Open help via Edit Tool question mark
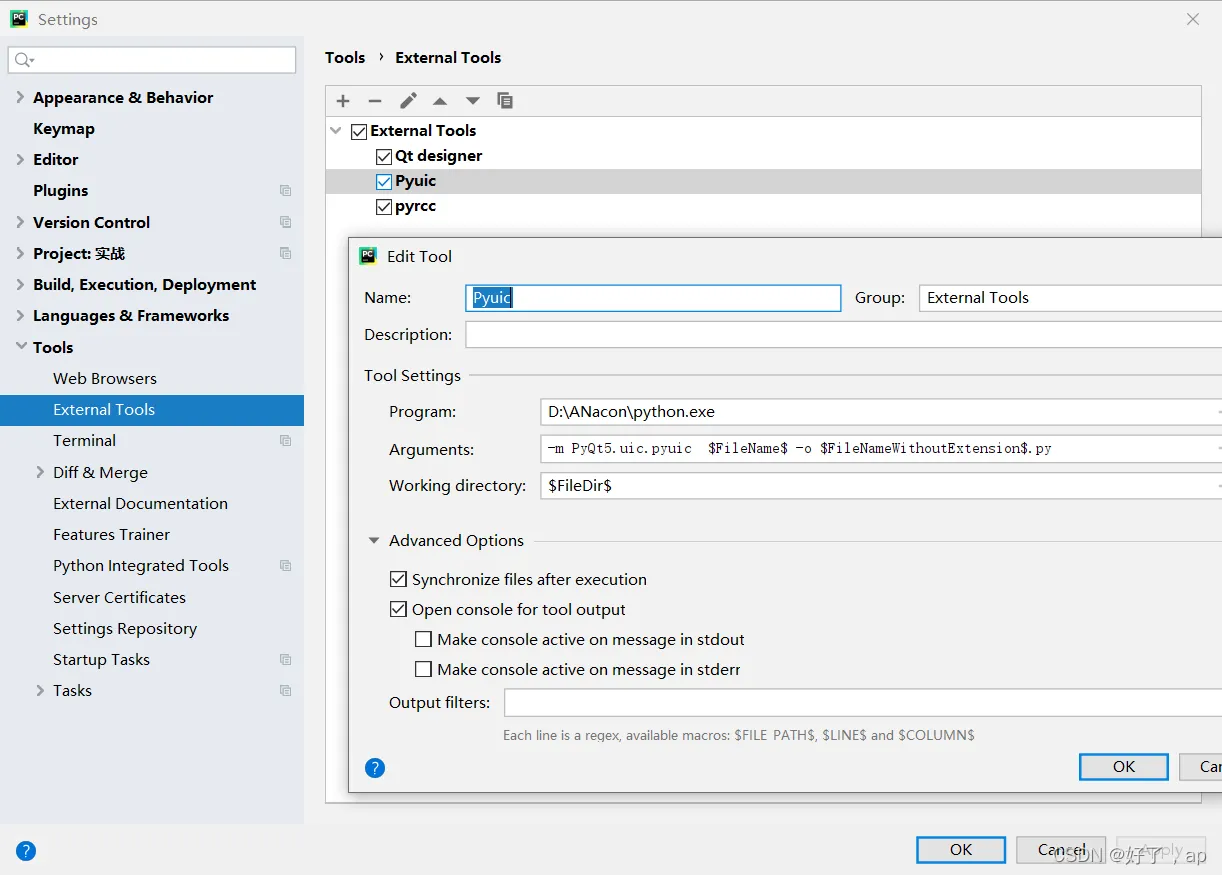The width and height of the screenshot is (1222, 875). [375, 768]
